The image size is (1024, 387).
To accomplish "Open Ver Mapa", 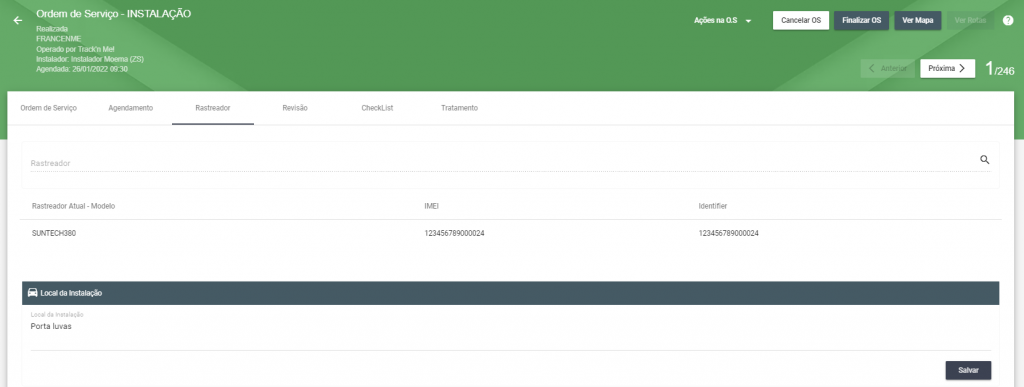I will tap(918, 20).
